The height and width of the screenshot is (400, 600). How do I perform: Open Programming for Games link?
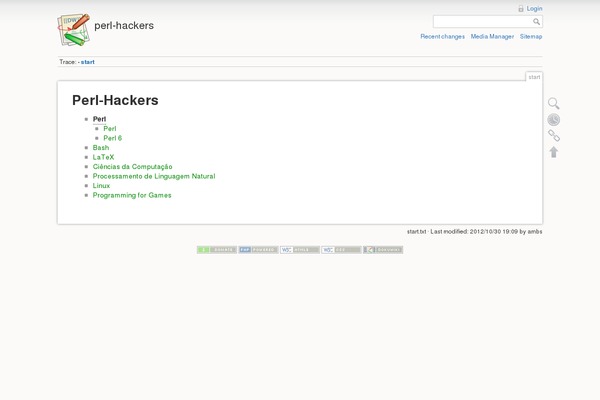[x=132, y=195]
